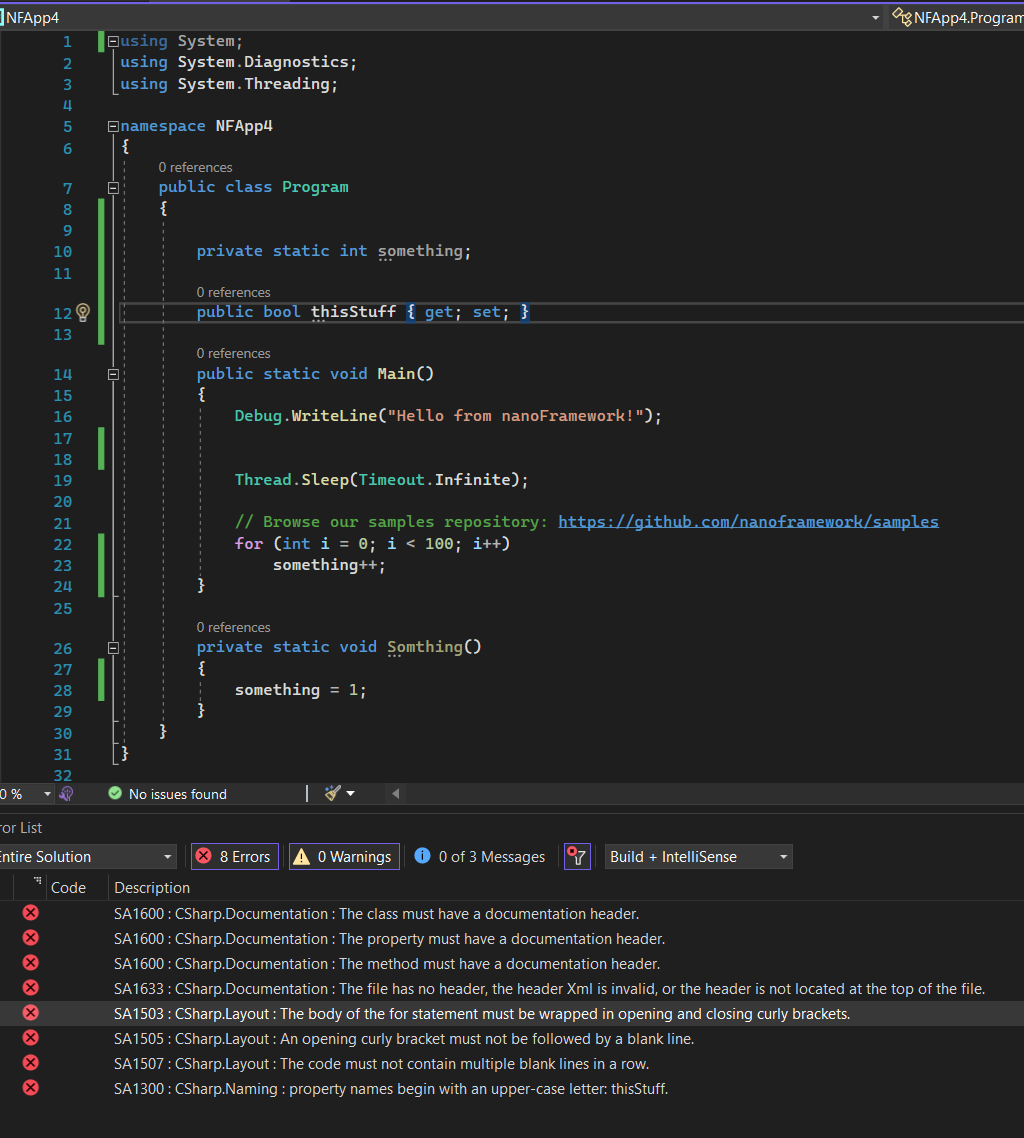The width and height of the screenshot is (1024, 1138).
Task: Open the nanoframework samples GitHub link
Action: (748, 521)
